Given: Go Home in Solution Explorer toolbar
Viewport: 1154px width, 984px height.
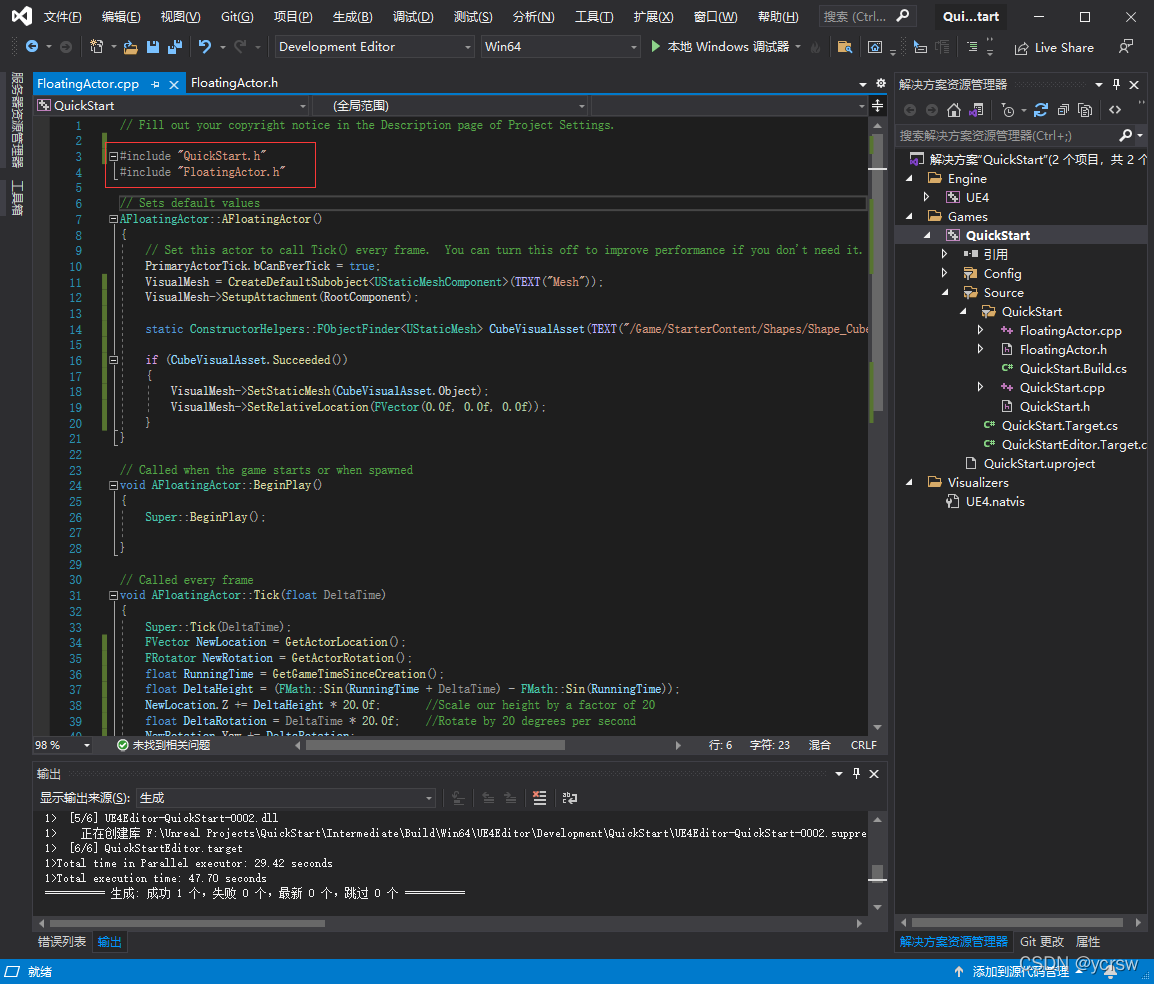Looking at the screenshot, I should click(954, 110).
